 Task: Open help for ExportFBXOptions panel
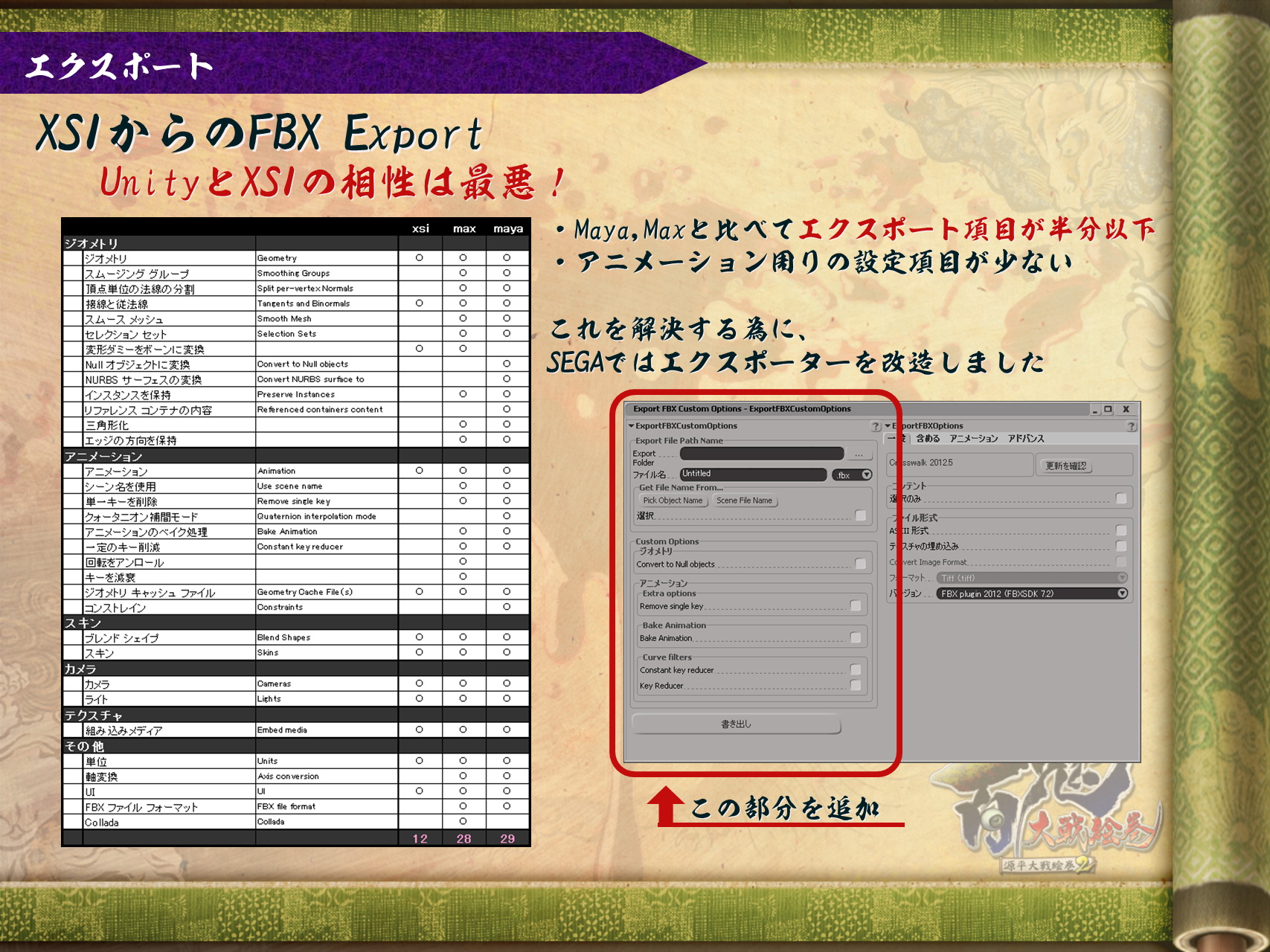(1132, 426)
